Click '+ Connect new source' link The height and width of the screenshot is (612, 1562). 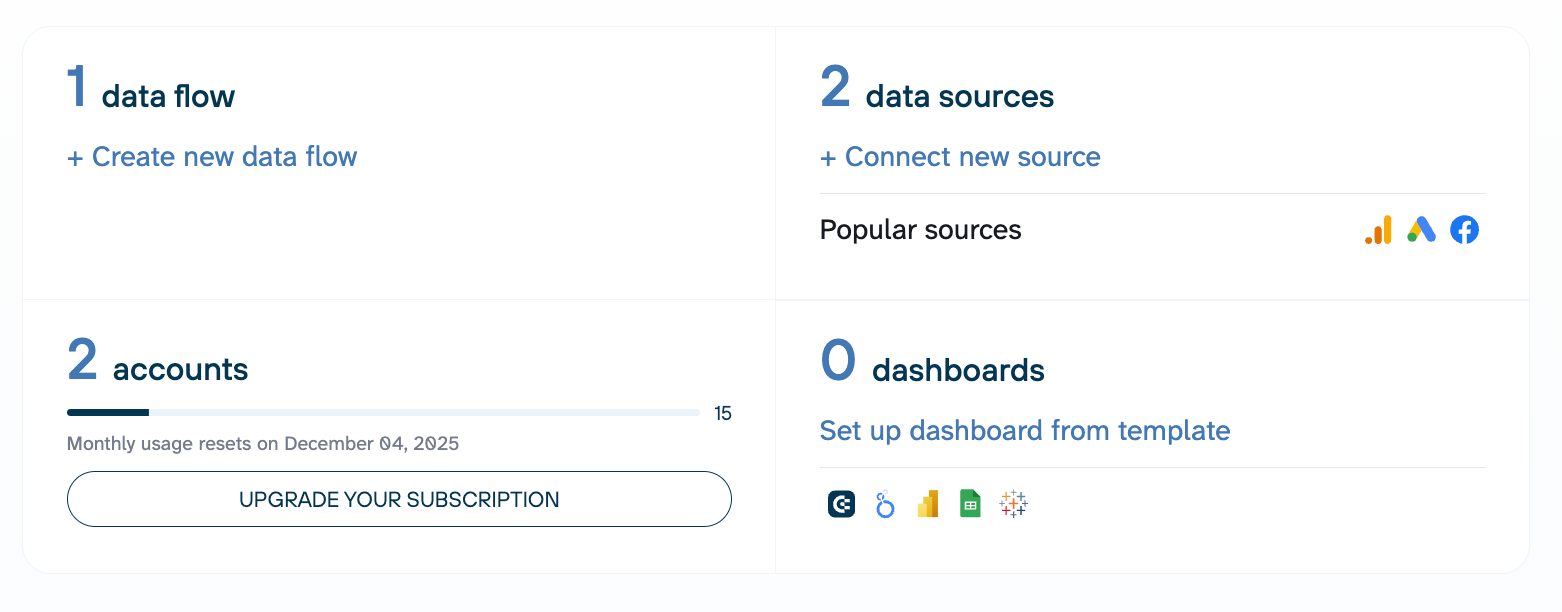point(960,157)
